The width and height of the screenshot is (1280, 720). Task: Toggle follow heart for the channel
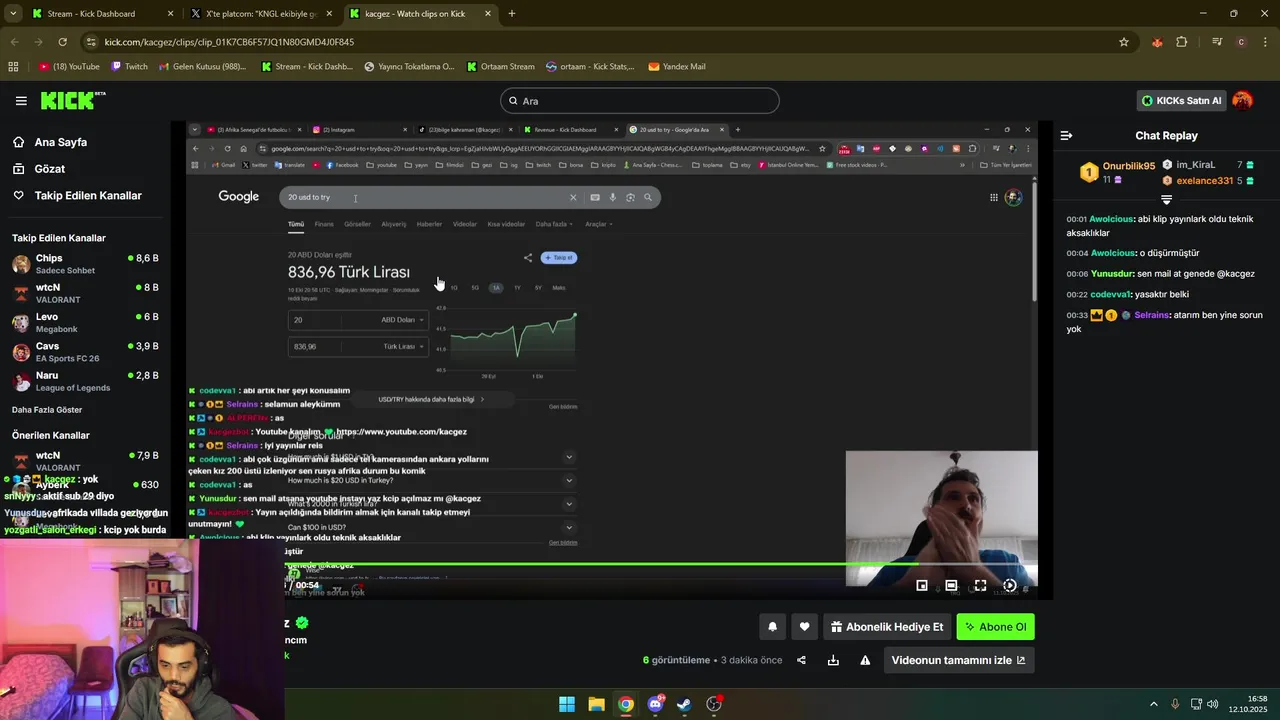[804, 627]
